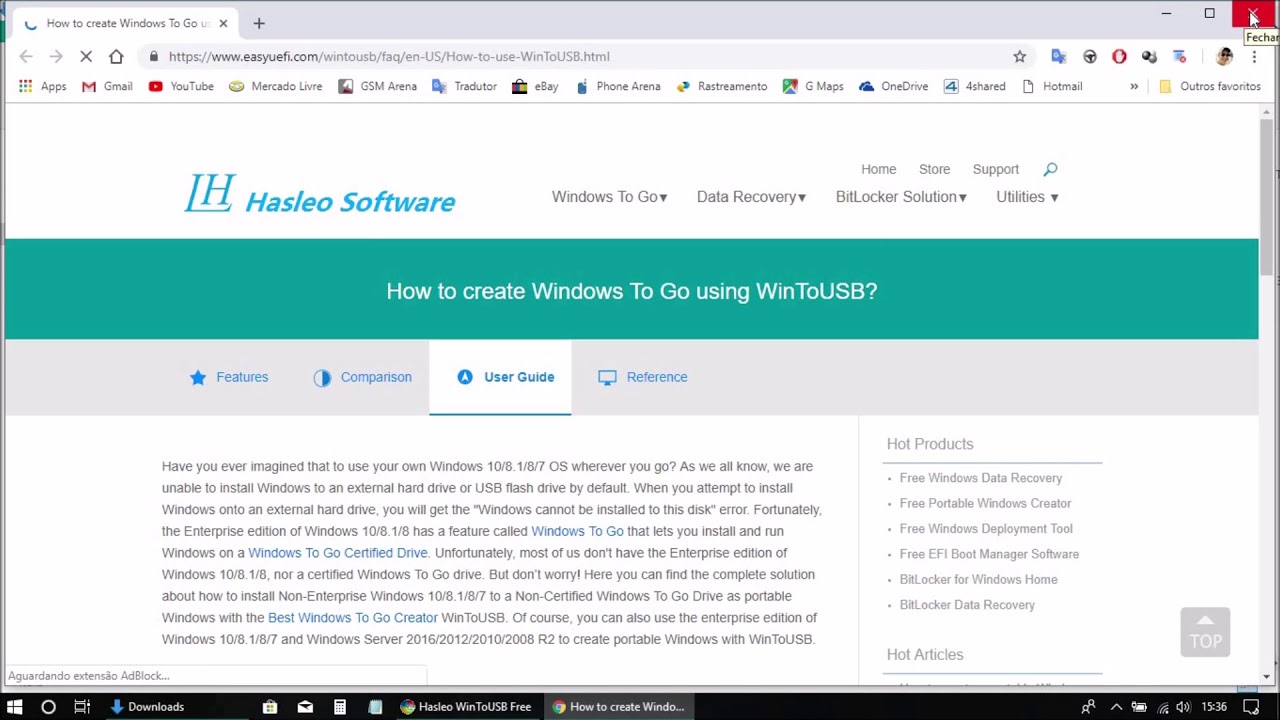Open Free EFI Boot Manager Software link
This screenshot has width=1280, height=720.
pyautogui.click(x=989, y=554)
